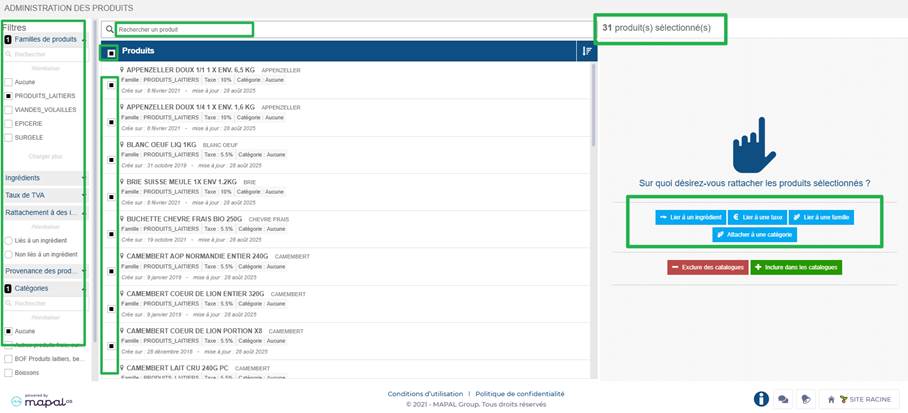Click the search magnifier icon
Image resolution: width=908 pixels, height=413 pixels.
(x=110, y=30)
